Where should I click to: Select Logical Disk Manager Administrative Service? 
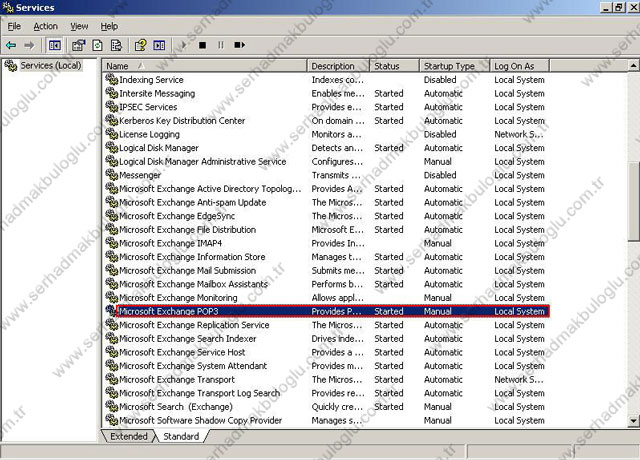202,161
